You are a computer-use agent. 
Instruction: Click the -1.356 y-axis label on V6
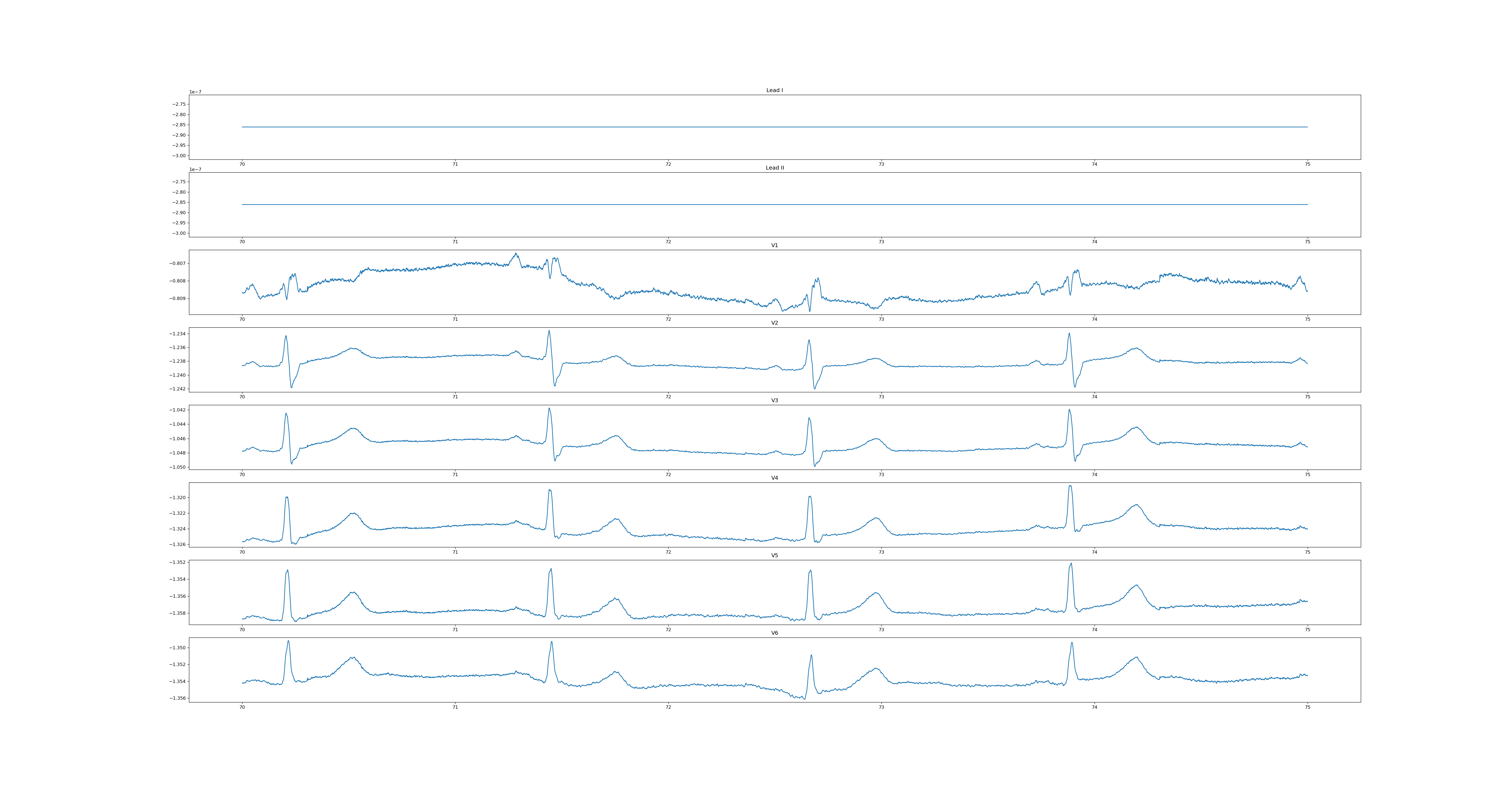coord(178,699)
